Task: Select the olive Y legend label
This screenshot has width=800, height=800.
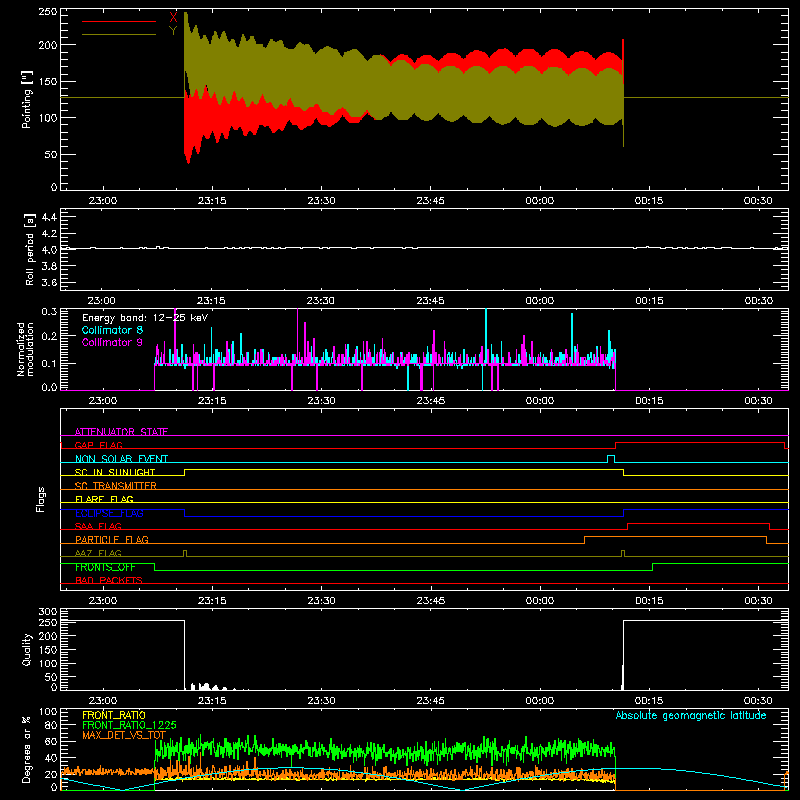Action: 173,31
